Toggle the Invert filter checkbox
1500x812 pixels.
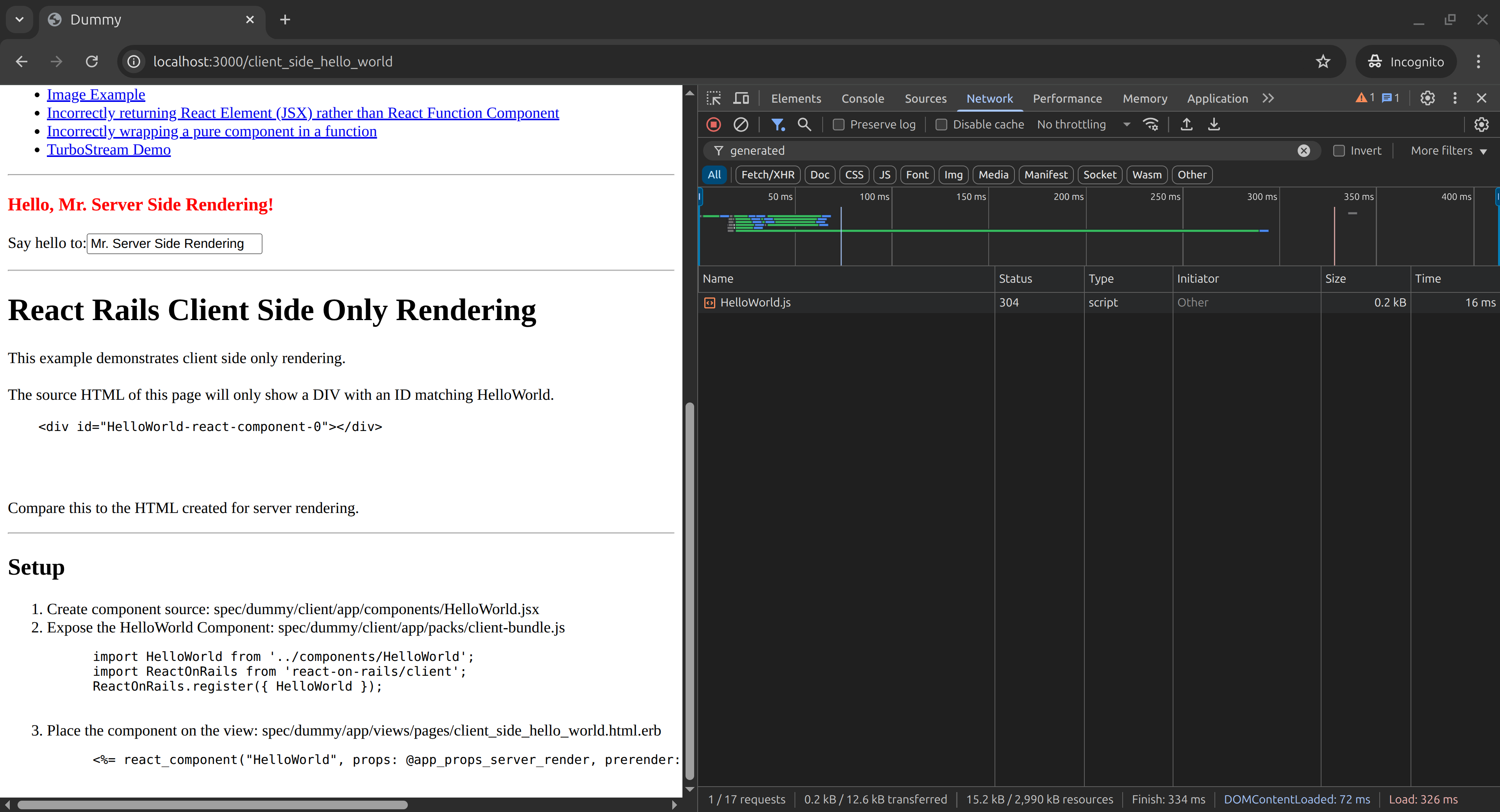tap(1339, 150)
